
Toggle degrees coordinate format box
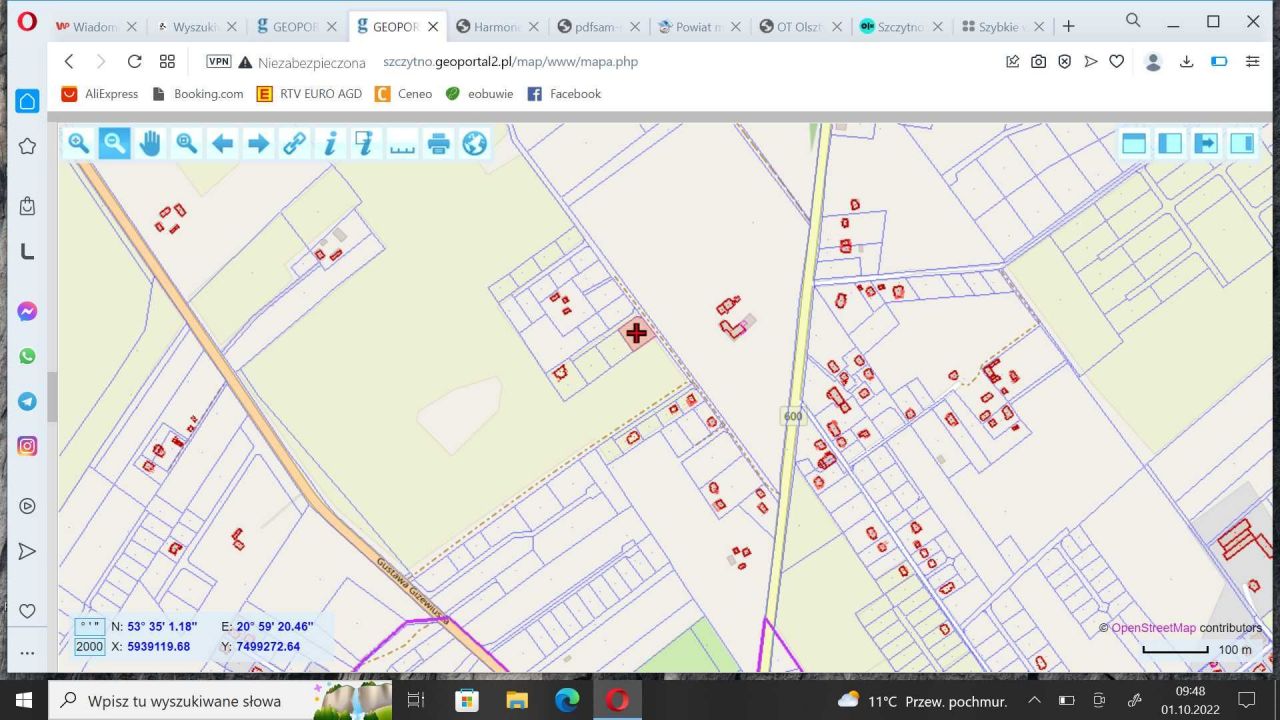click(90, 627)
